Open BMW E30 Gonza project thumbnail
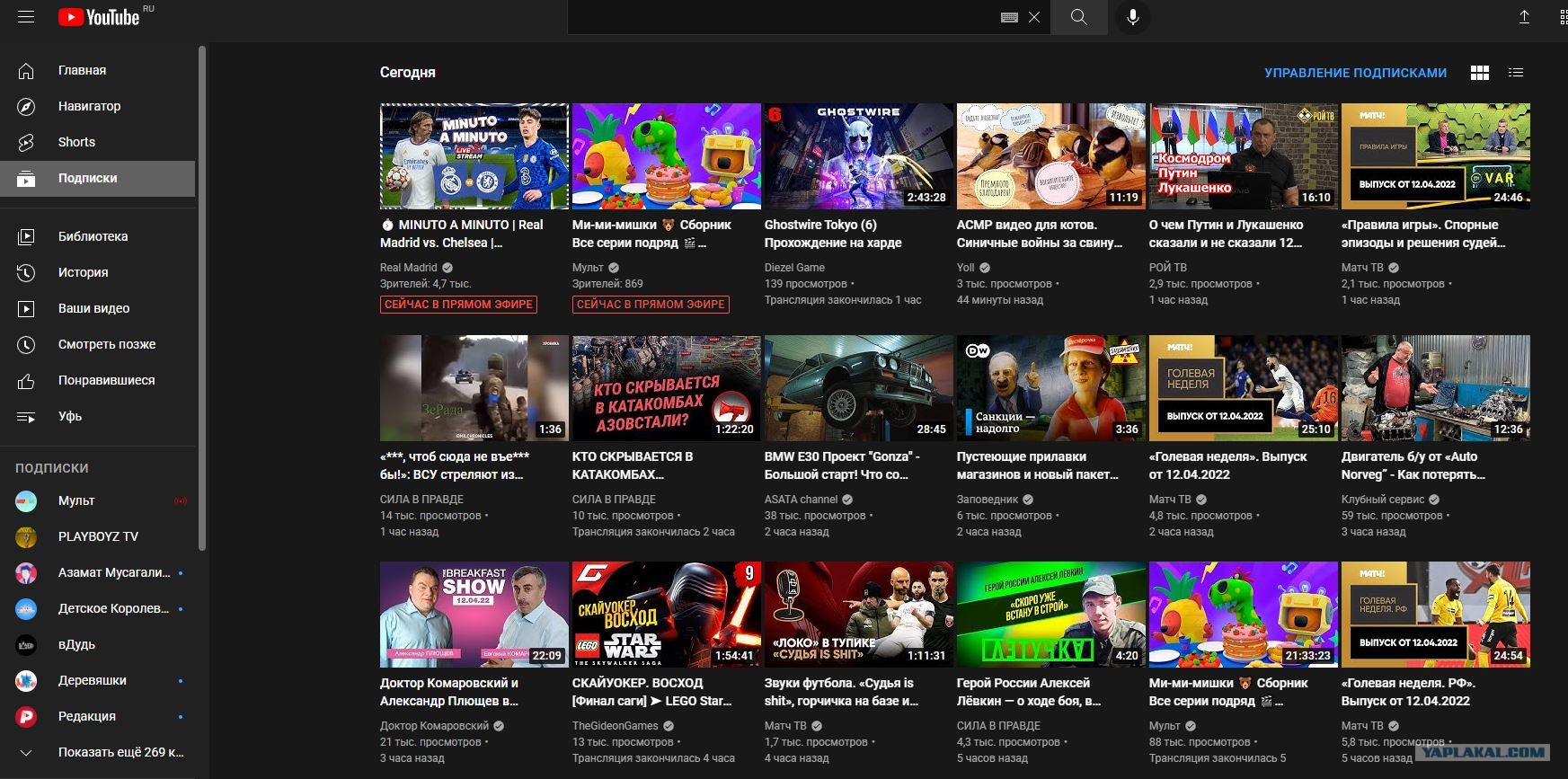Image resolution: width=1568 pixels, height=779 pixels. point(859,388)
